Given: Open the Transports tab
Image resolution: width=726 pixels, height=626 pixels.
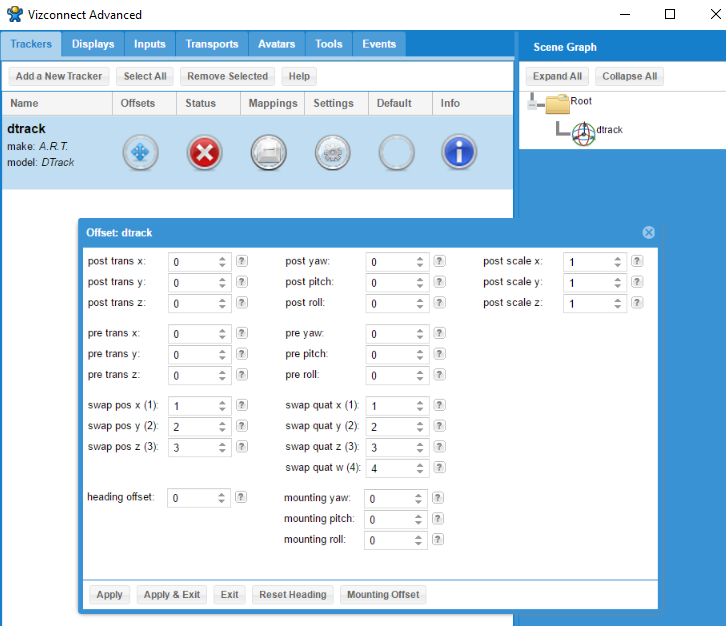Looking at the screenshot, I should tap(212, 44).
